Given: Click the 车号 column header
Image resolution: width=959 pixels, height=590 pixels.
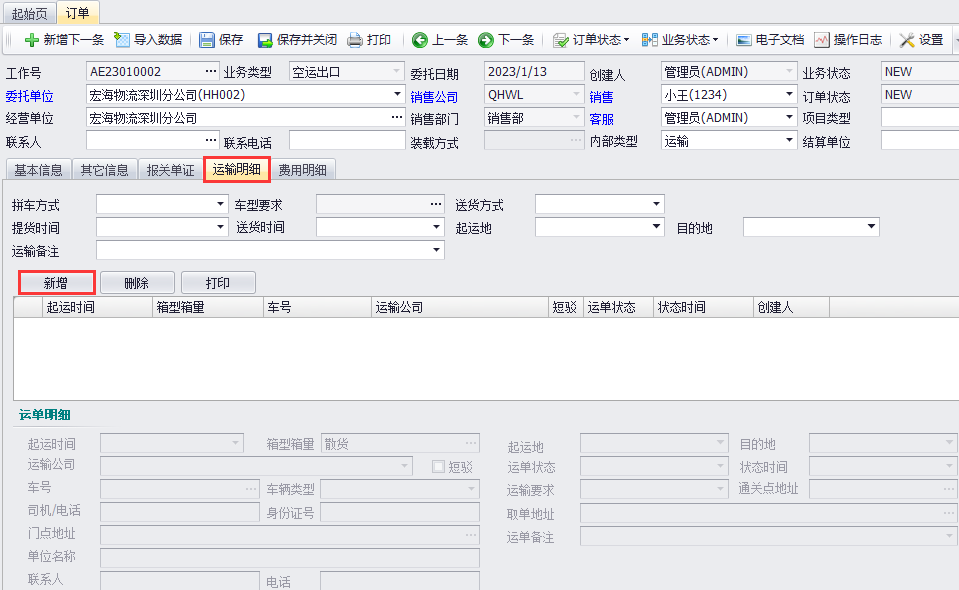Looking at the screenshot, I should 317,308.
